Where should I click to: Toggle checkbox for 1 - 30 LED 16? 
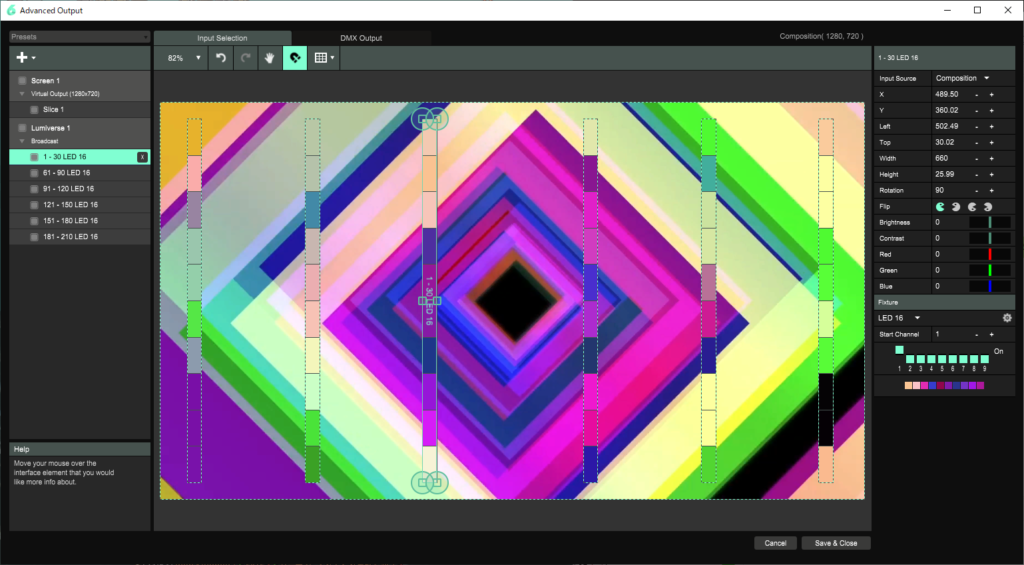[x=34, y=157]
